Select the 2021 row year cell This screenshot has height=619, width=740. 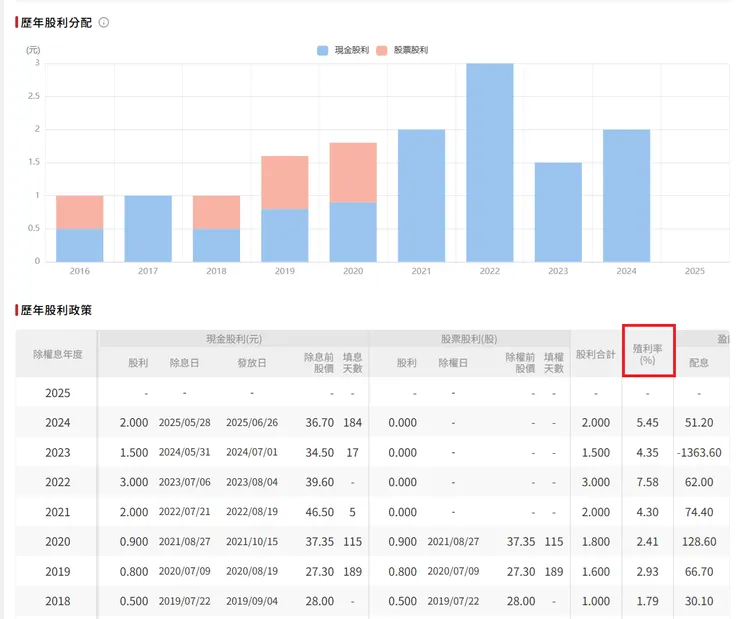[58, 512]
